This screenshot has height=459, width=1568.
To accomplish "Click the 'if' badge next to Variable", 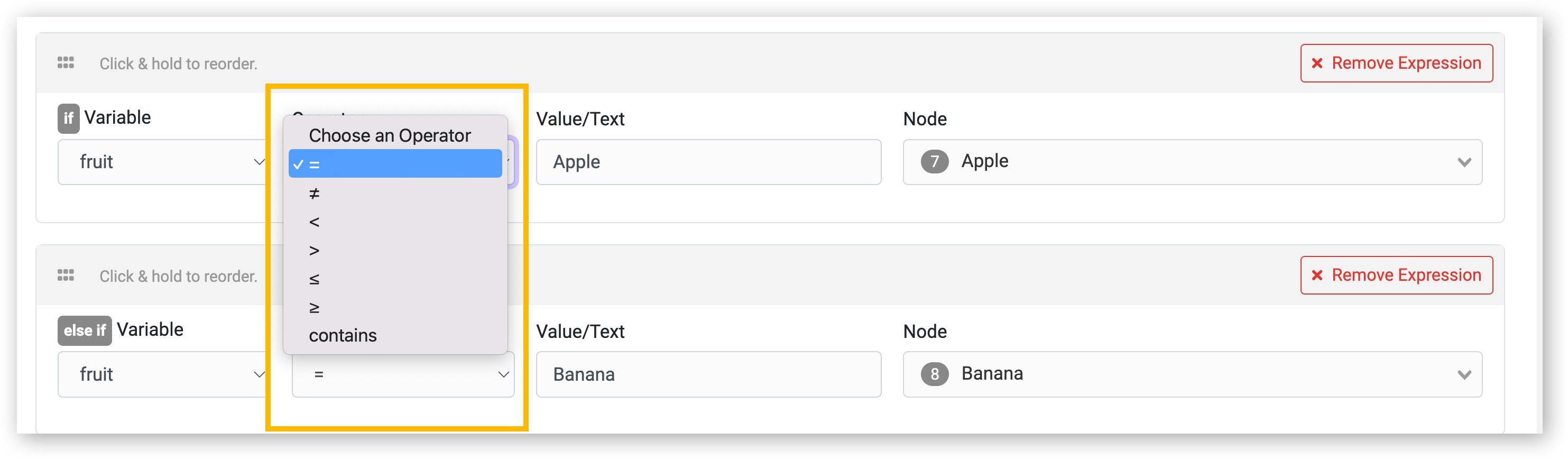I will point(68,118).
